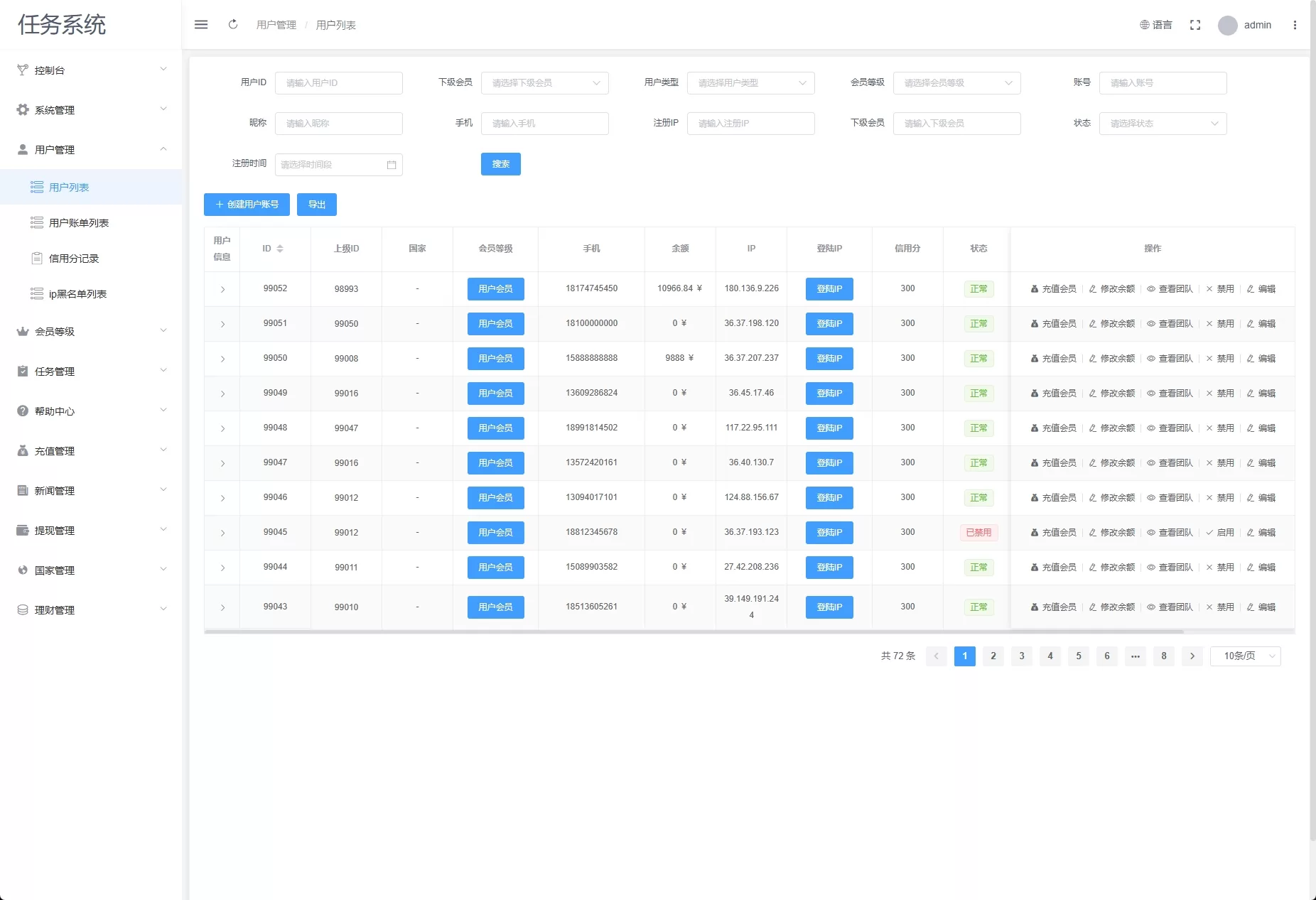Click the hamburger menu collapse icon
This screenshot has height=900, width=1316.
pyautogui.click(x=201, y=25)
